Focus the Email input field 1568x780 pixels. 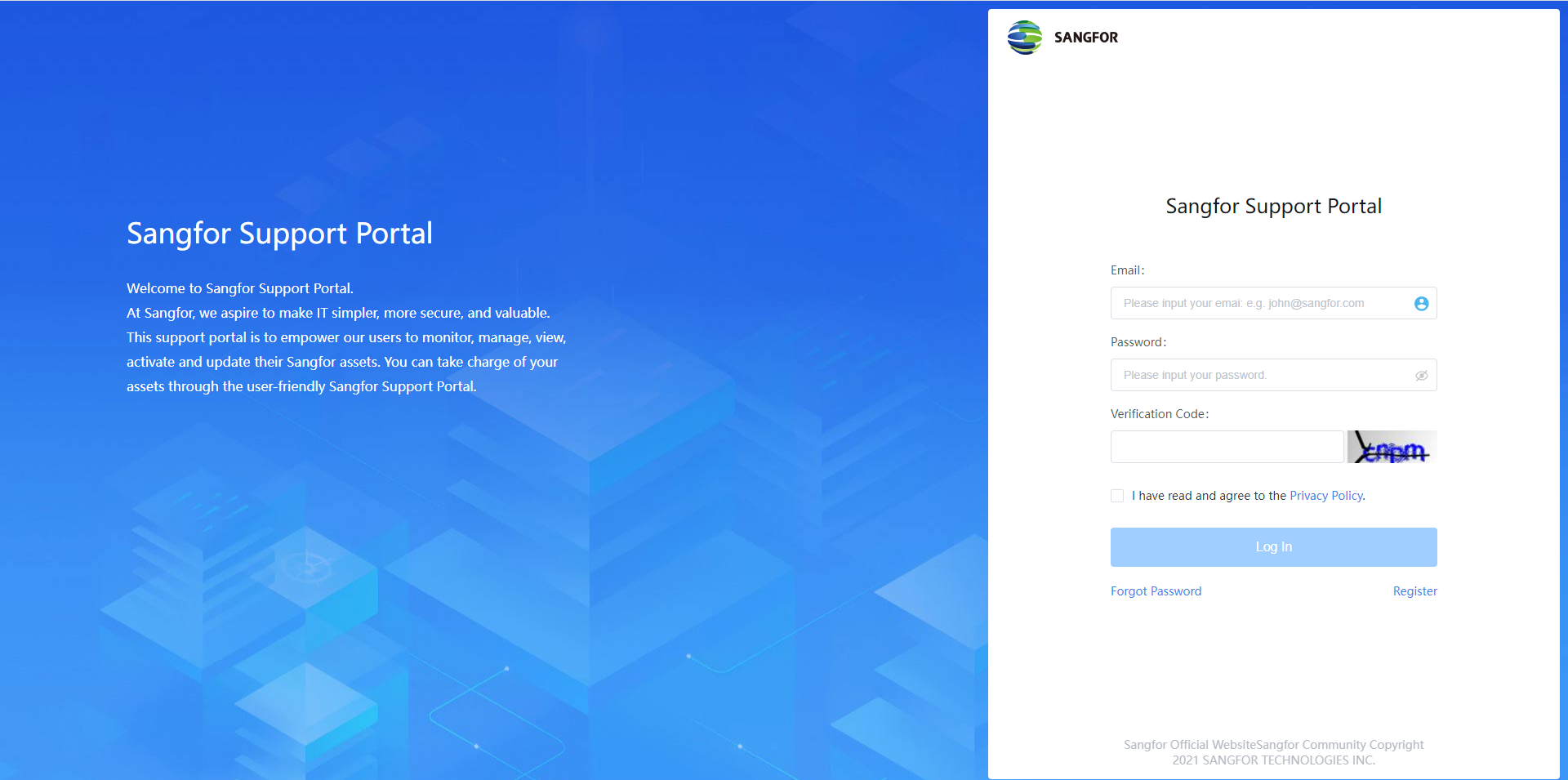(x=1273, y=303)
